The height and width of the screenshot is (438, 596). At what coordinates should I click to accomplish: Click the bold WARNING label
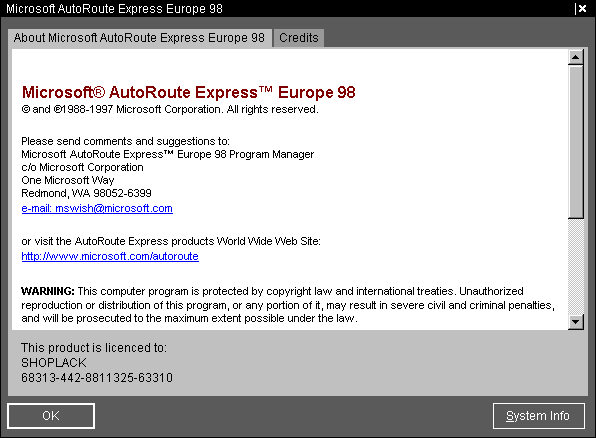pos(48,291)
